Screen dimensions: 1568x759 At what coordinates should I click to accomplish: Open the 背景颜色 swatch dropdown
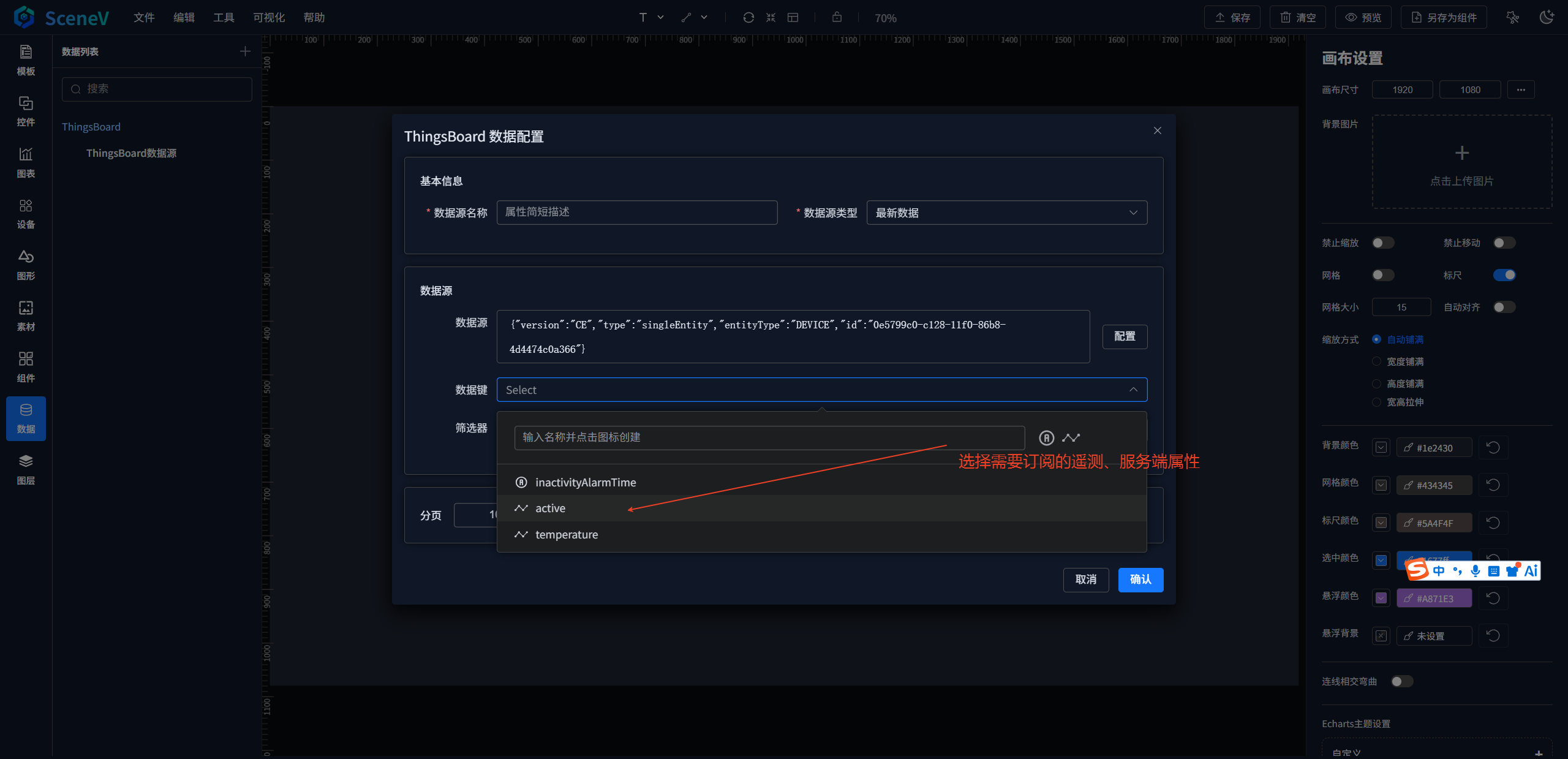point(1381,448)
